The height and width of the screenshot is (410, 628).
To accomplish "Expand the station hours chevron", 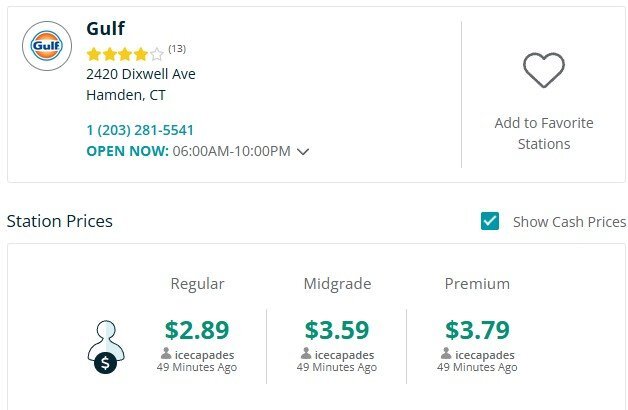I will click(303, 152).
